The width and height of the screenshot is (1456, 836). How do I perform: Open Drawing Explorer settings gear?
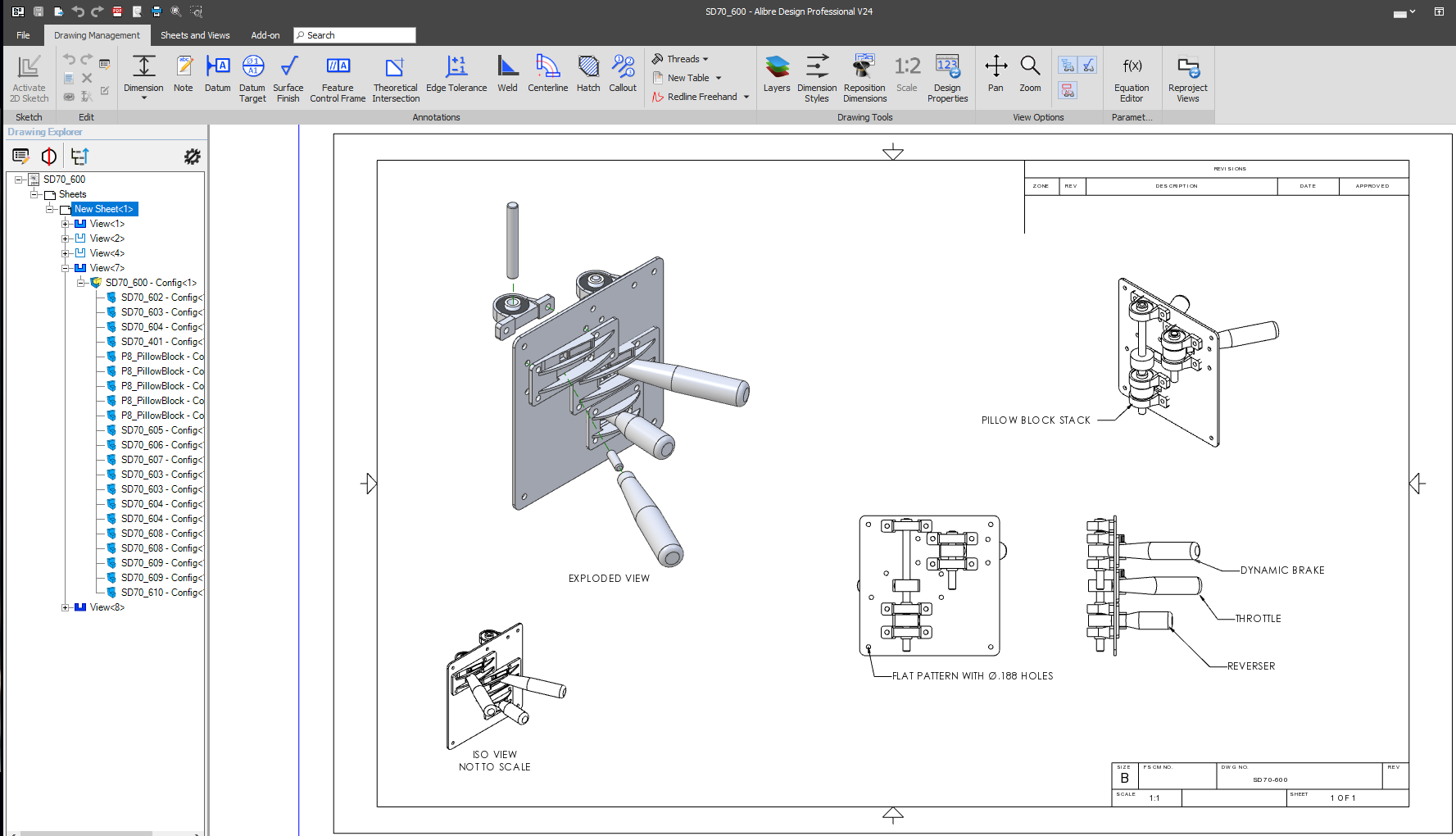click(192, 156)
